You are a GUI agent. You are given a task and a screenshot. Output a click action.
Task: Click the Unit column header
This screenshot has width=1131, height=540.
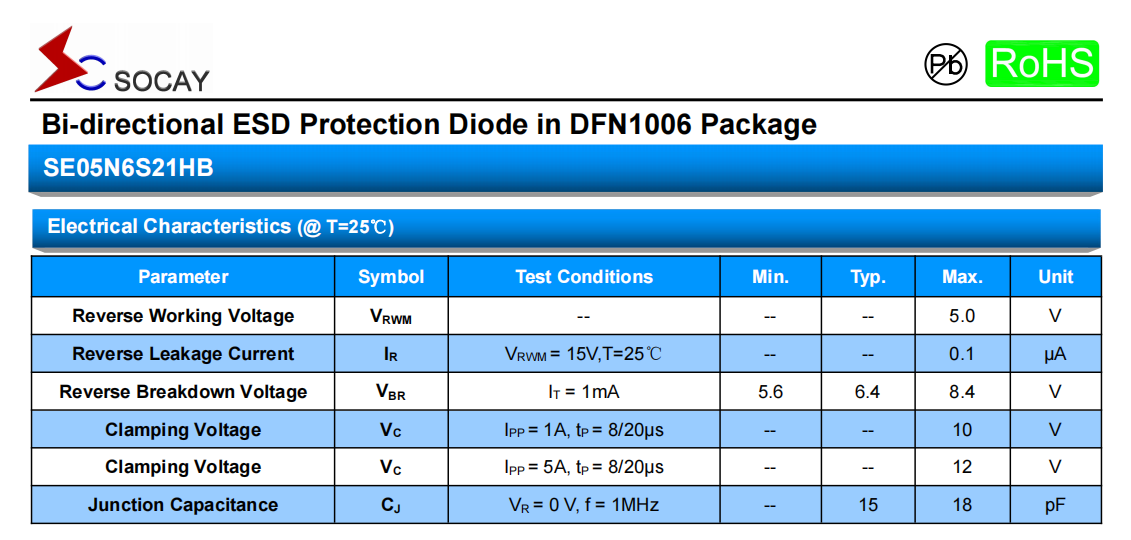[x=1055, y=277]
